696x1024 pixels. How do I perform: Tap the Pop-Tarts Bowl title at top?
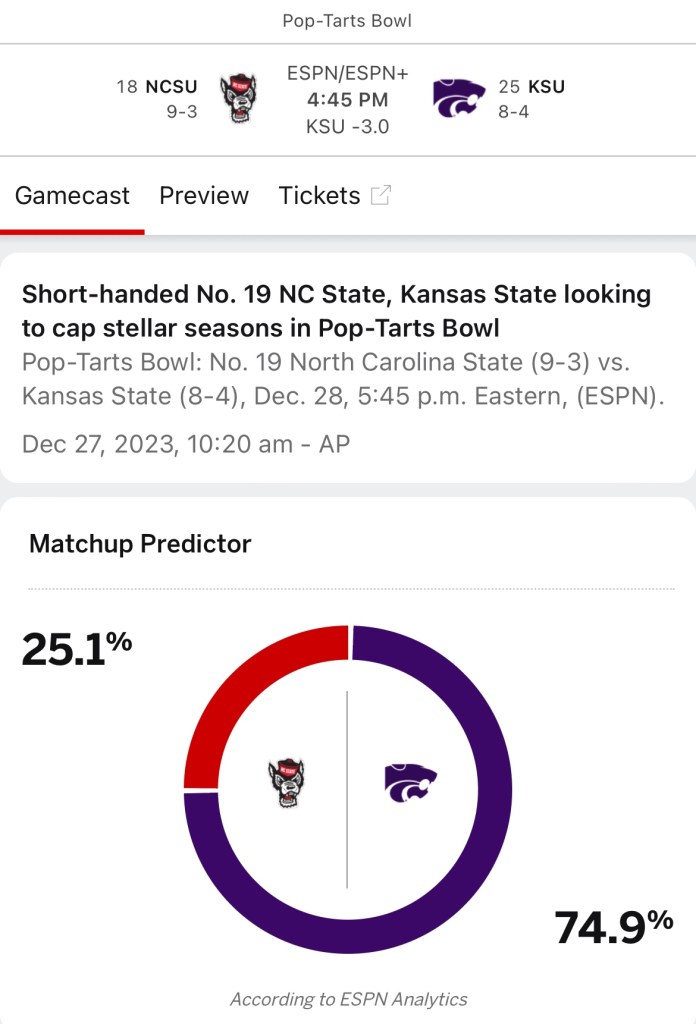tap(347, 21)
